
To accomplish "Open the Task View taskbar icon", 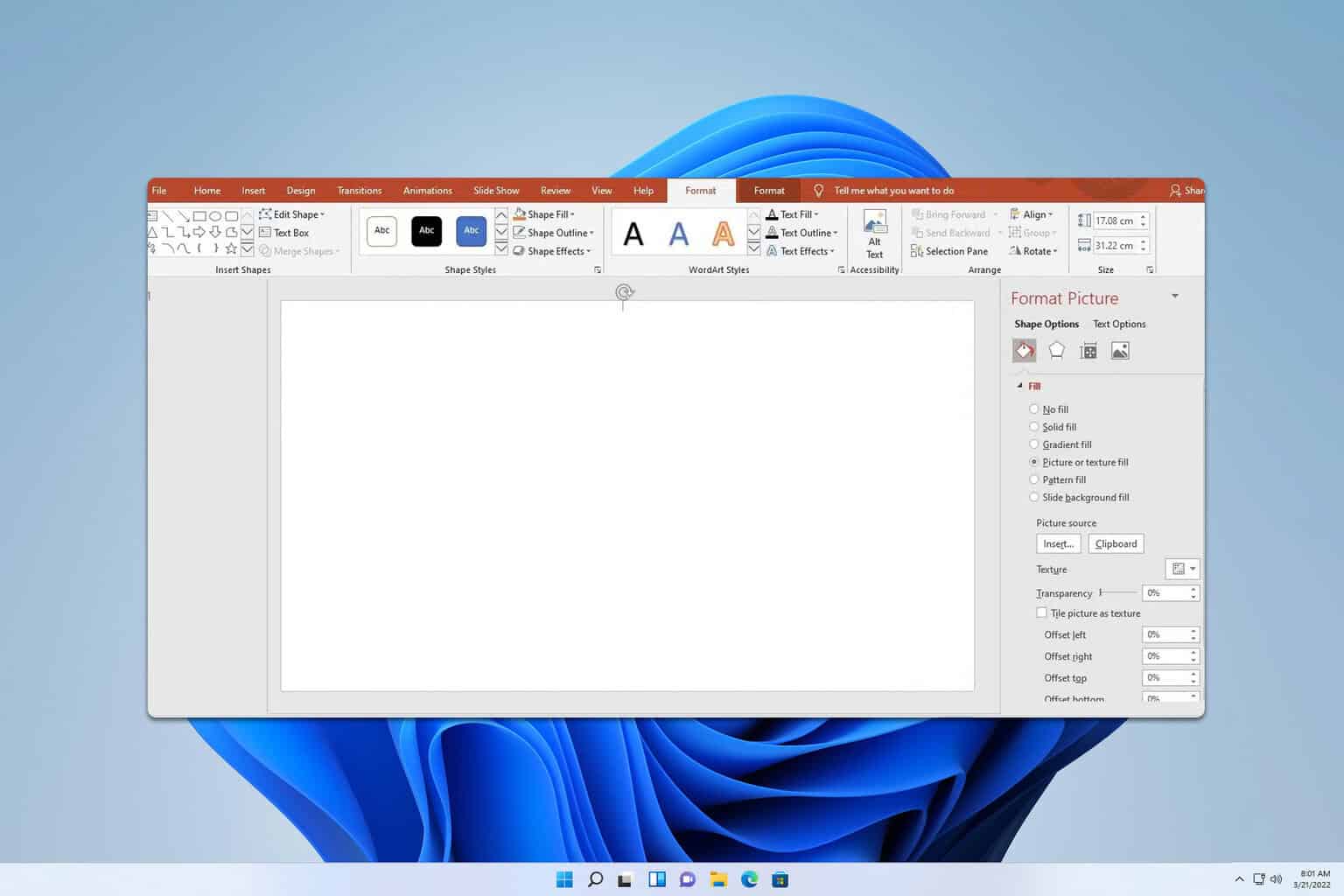I will click(x=625, y=879).
